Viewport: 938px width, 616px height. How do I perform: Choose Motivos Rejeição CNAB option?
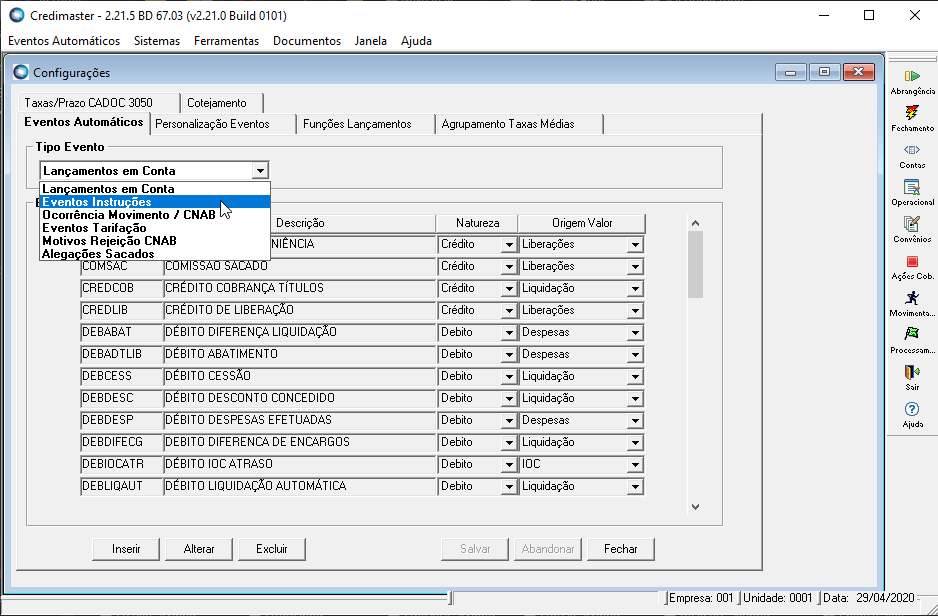[x=155, y=241]
